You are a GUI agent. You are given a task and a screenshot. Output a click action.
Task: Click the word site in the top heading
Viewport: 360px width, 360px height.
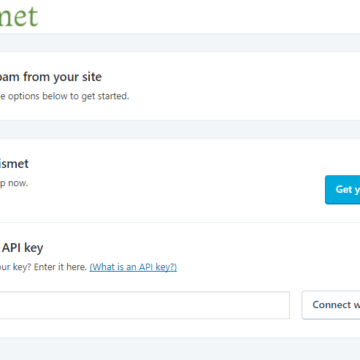92,77
